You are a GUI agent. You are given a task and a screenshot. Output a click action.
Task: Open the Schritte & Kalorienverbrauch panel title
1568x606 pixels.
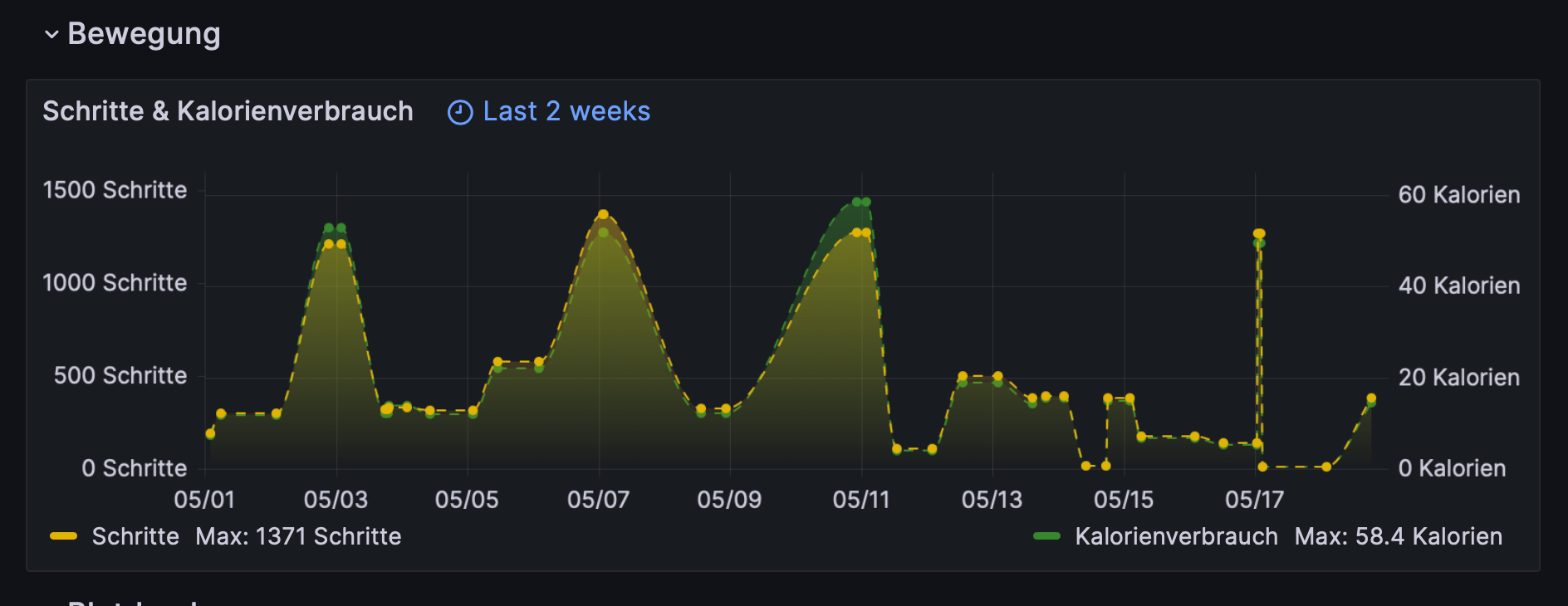coord(228,111)
